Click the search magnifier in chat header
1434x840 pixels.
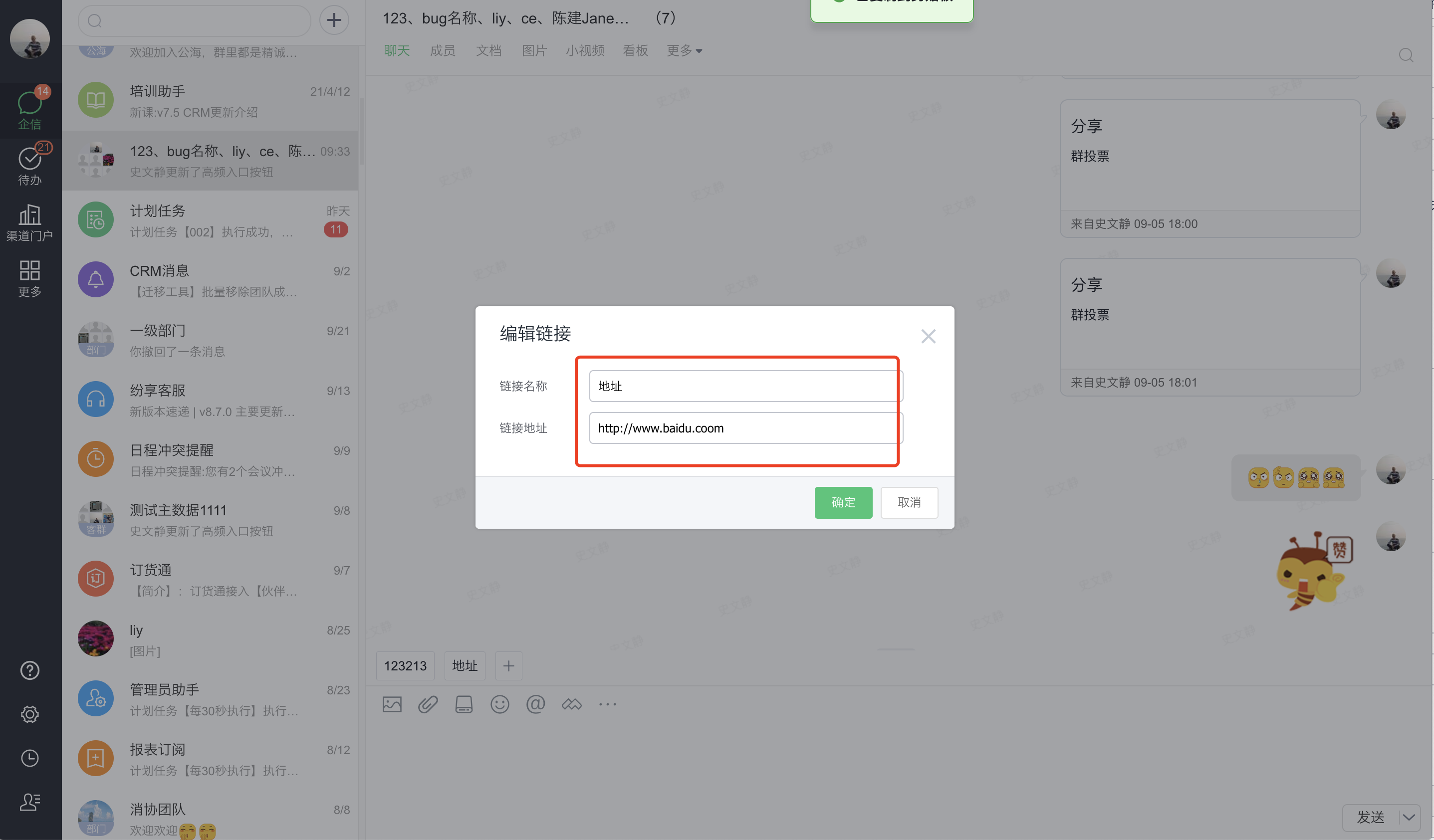coord(1406,55)
